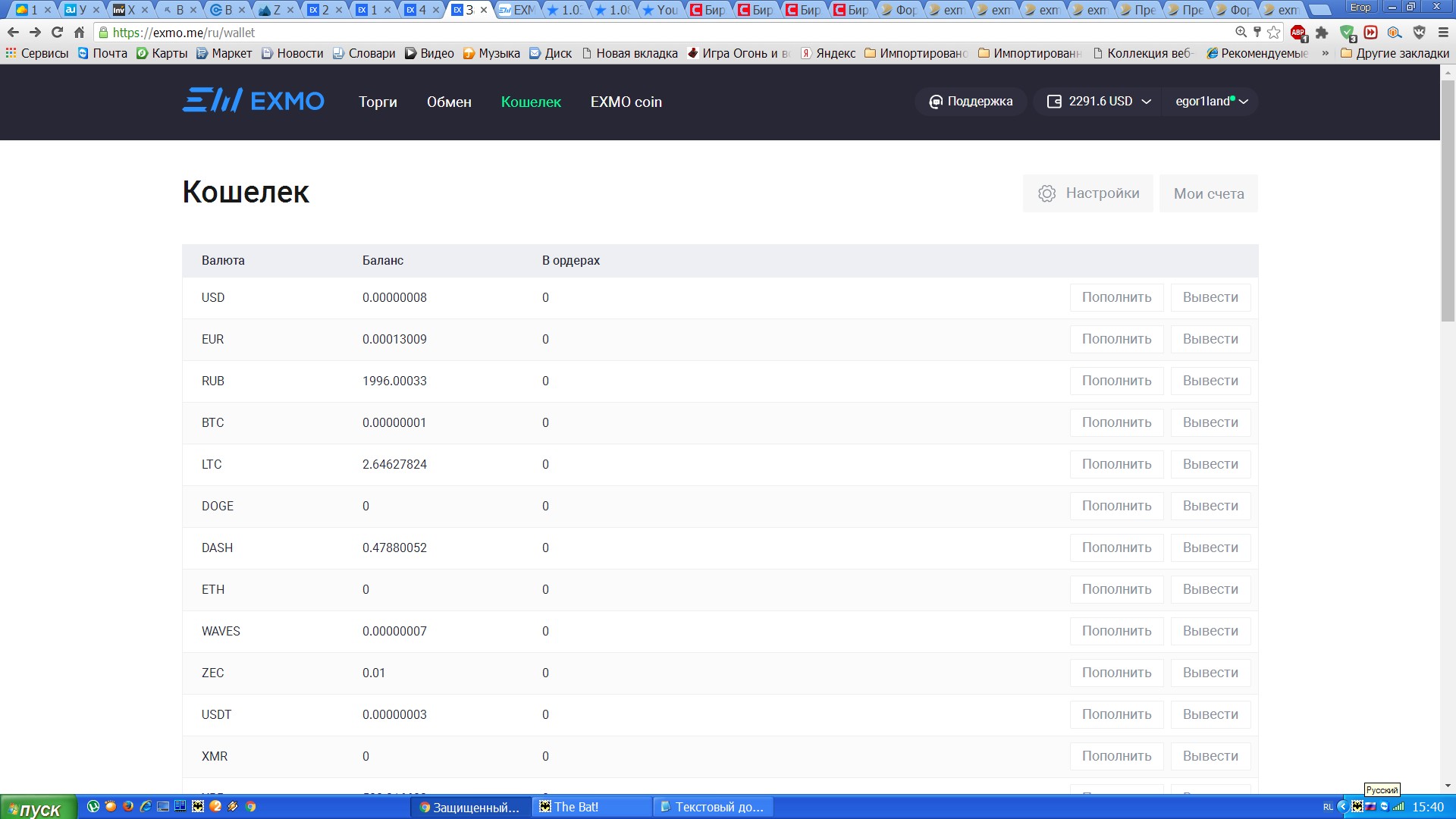Click the VK shield extension icon
Viewport: 1456px width, 819px height.
tap(1419, 33)
